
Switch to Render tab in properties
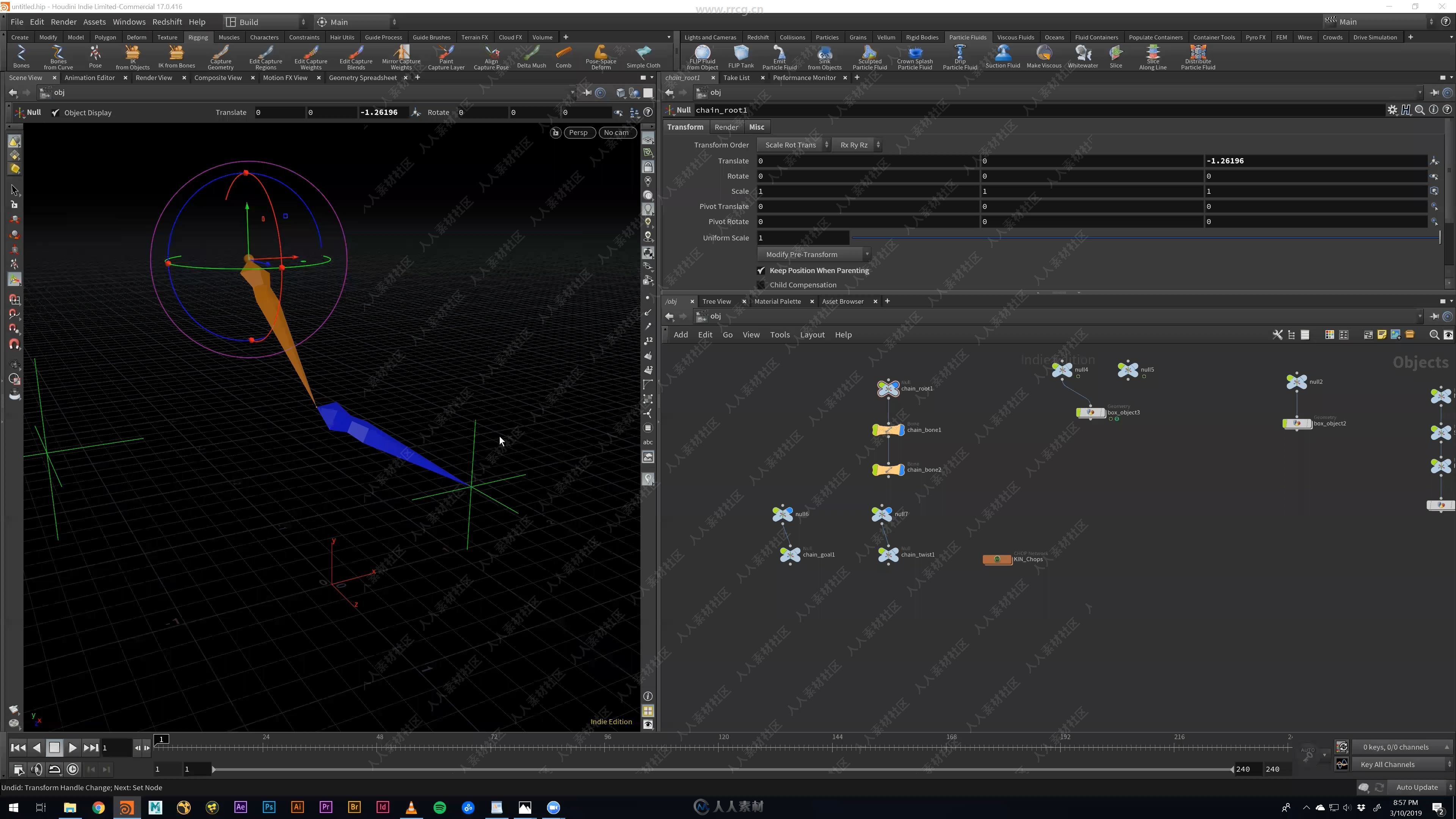pyautogui.click(x=726, y=127)
